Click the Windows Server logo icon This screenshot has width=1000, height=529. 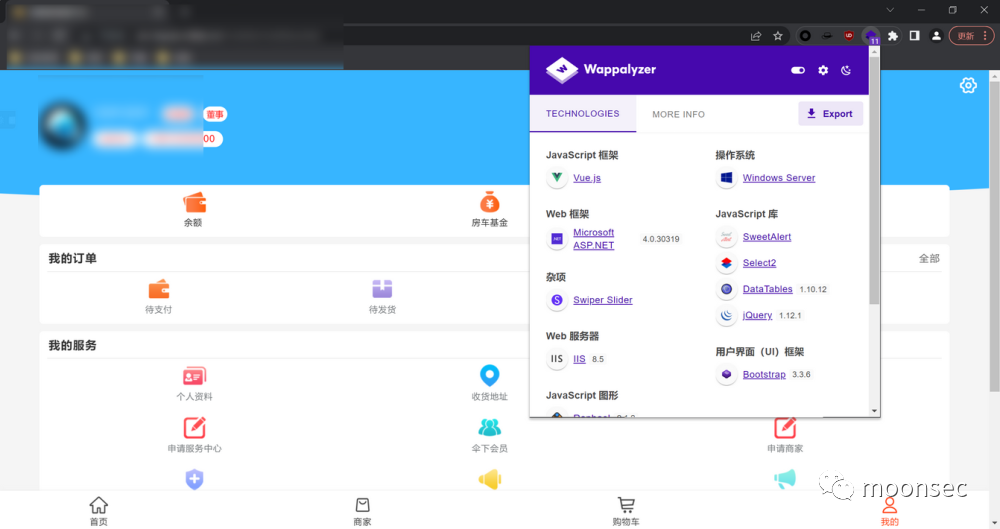pos(726,177)
